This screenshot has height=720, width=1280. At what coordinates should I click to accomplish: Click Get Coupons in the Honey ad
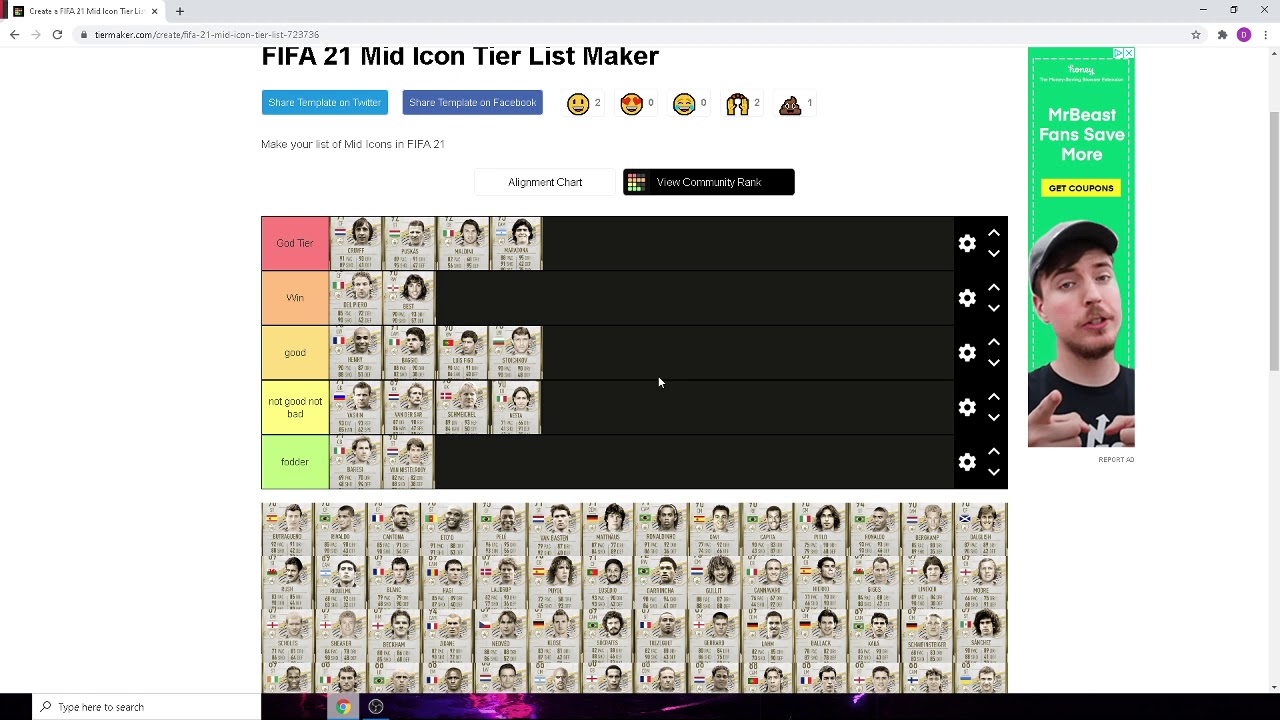tap(1081, 188)
